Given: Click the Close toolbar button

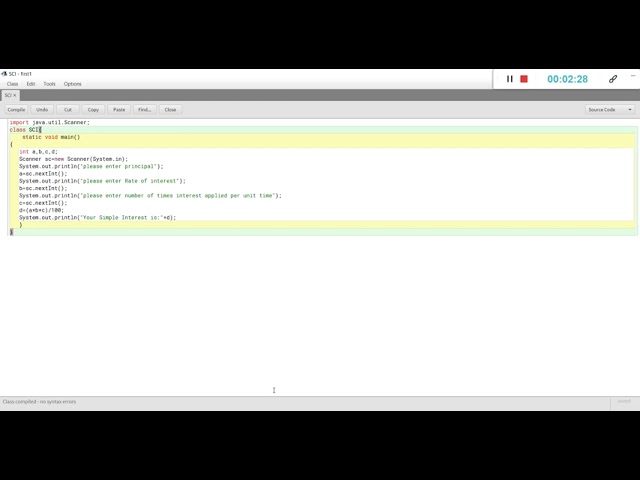Looking at the screenshot, I should (170, 110).
